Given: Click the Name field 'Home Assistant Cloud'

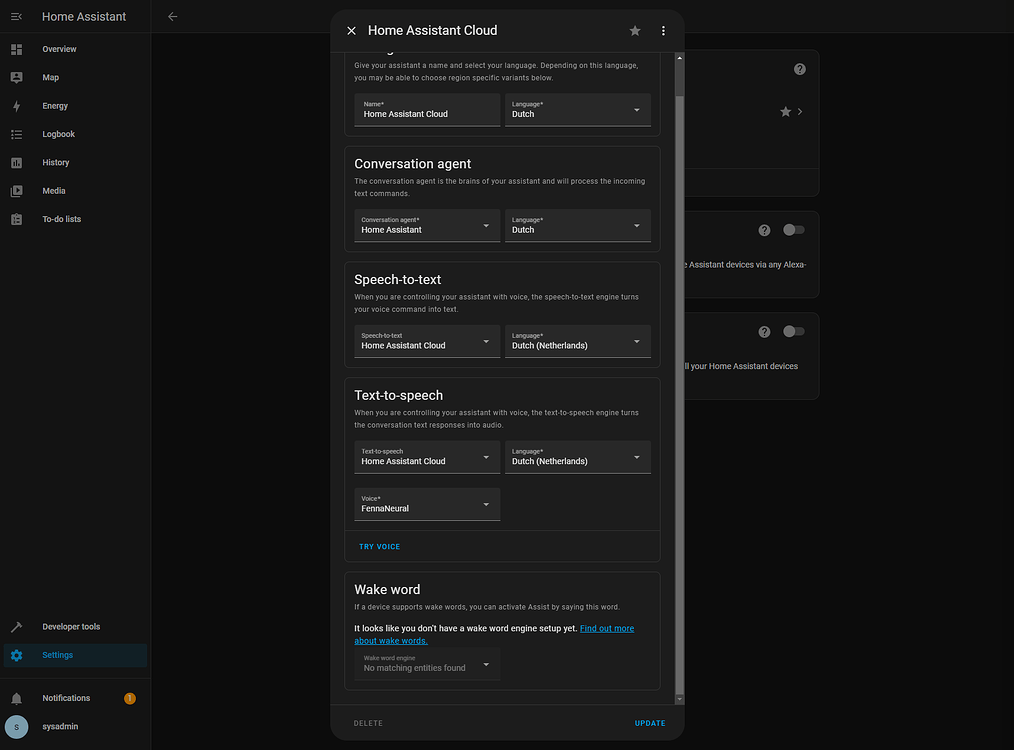Looking at the screenshot, I should (427, 110).
